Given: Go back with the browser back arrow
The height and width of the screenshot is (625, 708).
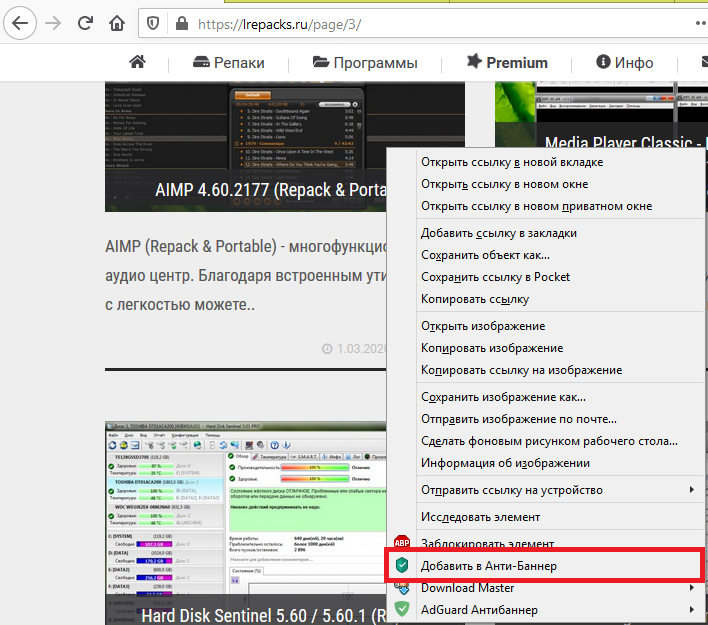Looking at the screenshot, I should [20, 23].
